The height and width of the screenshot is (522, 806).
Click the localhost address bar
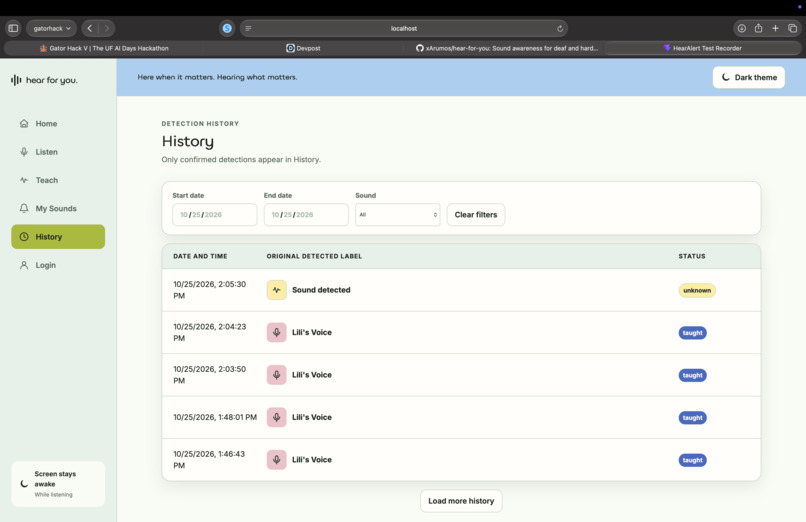click(404, 28)
